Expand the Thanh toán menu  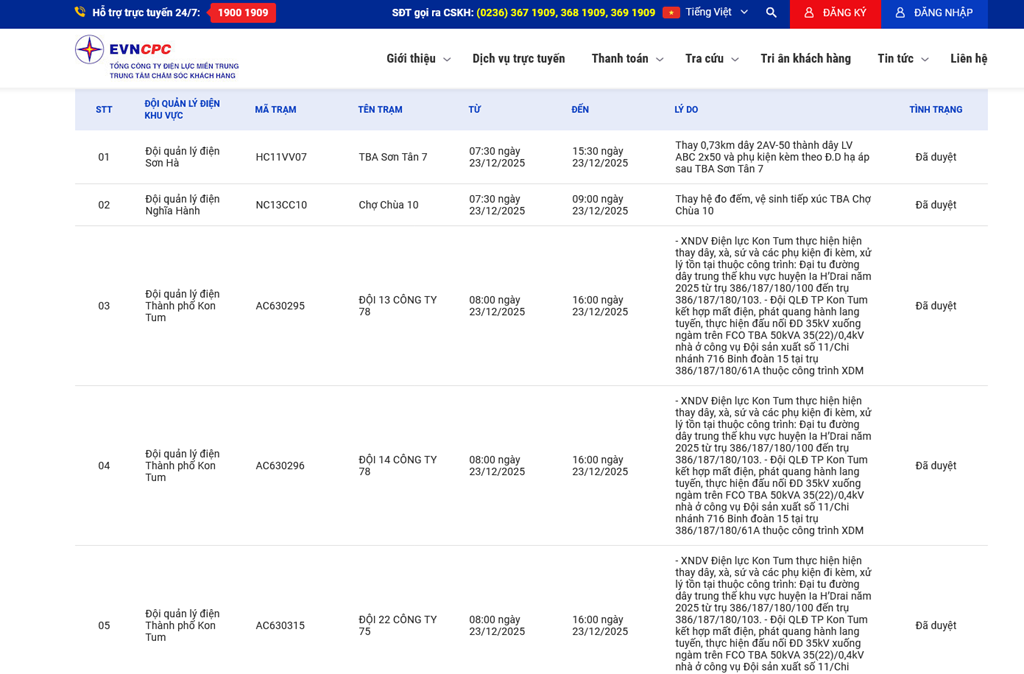click(x=627, y=59)
